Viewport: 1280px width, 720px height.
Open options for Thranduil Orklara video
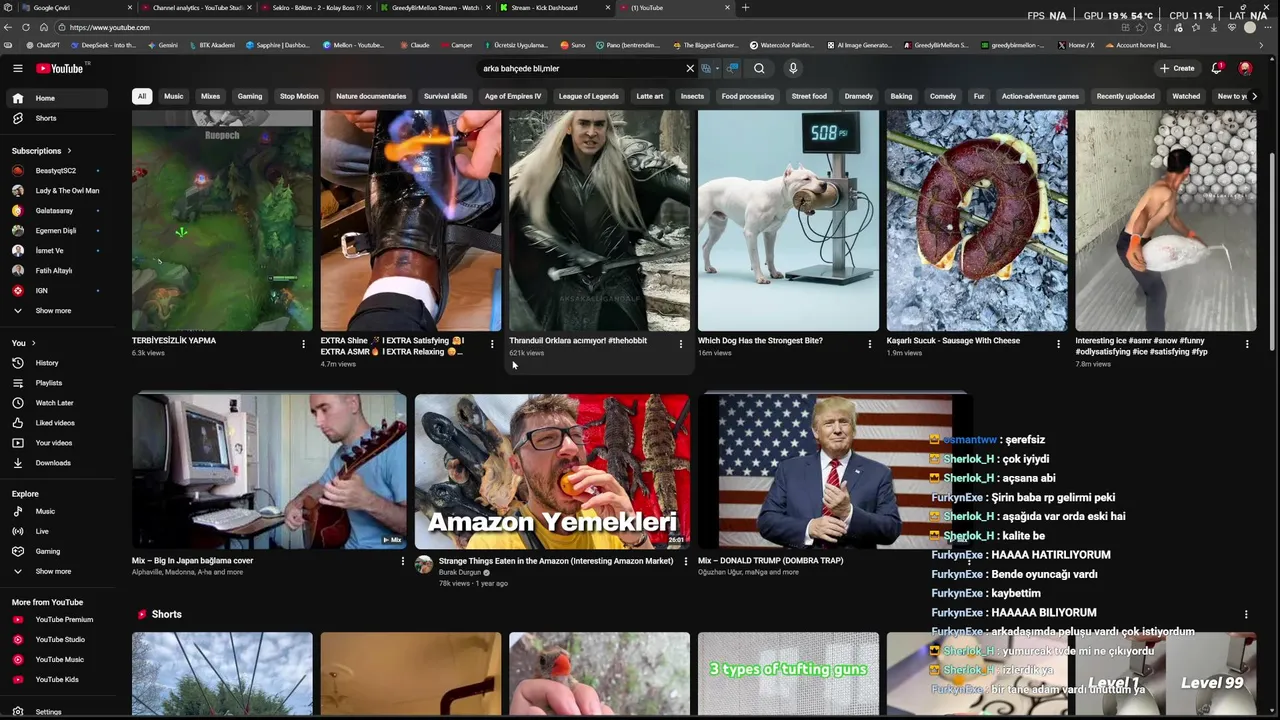click(681, 344)
